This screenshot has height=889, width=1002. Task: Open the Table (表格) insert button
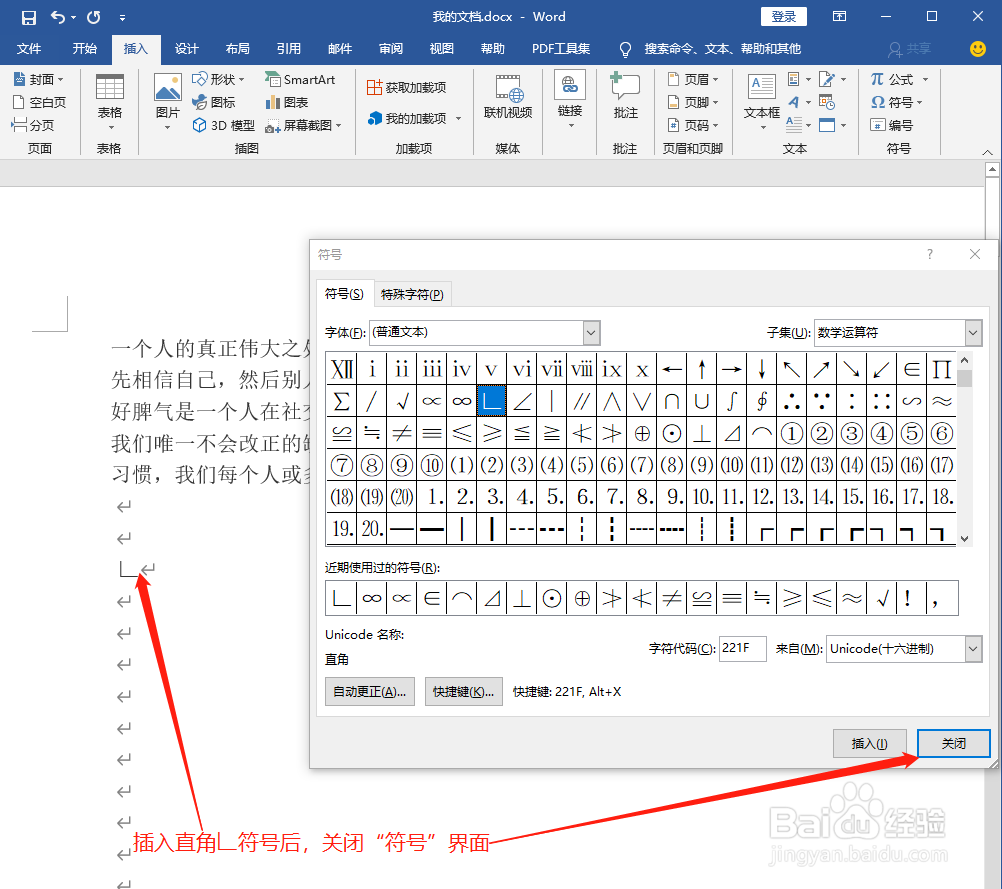[x=109, y=102]
